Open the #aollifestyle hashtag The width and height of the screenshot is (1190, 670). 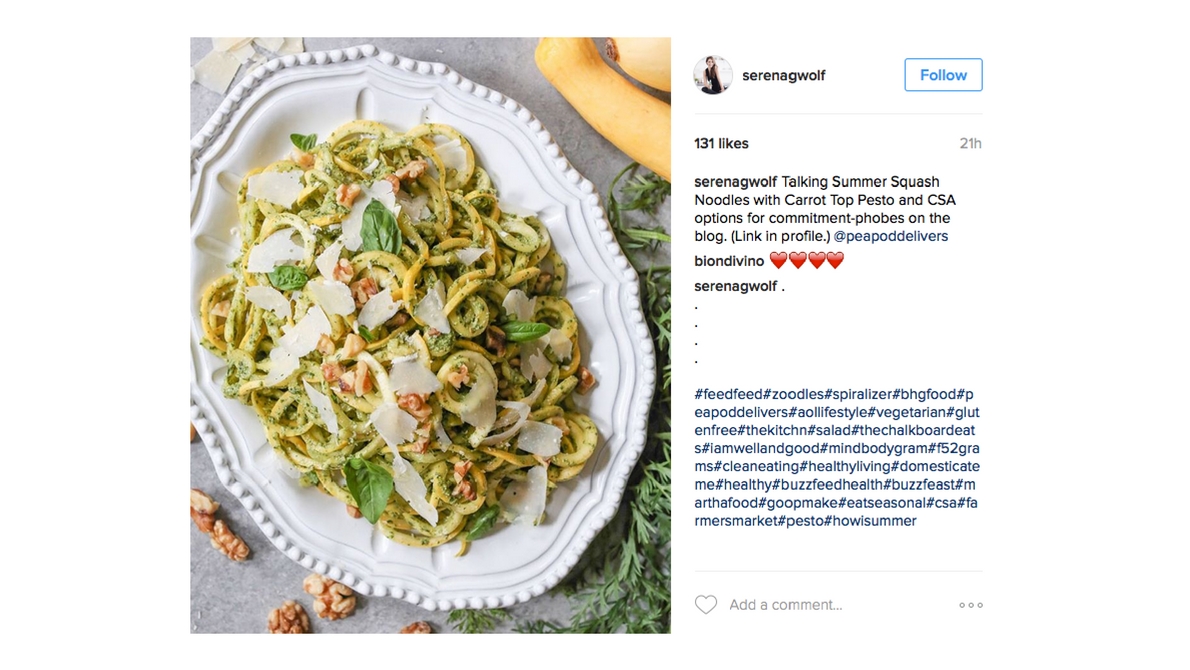click(828, 412)
